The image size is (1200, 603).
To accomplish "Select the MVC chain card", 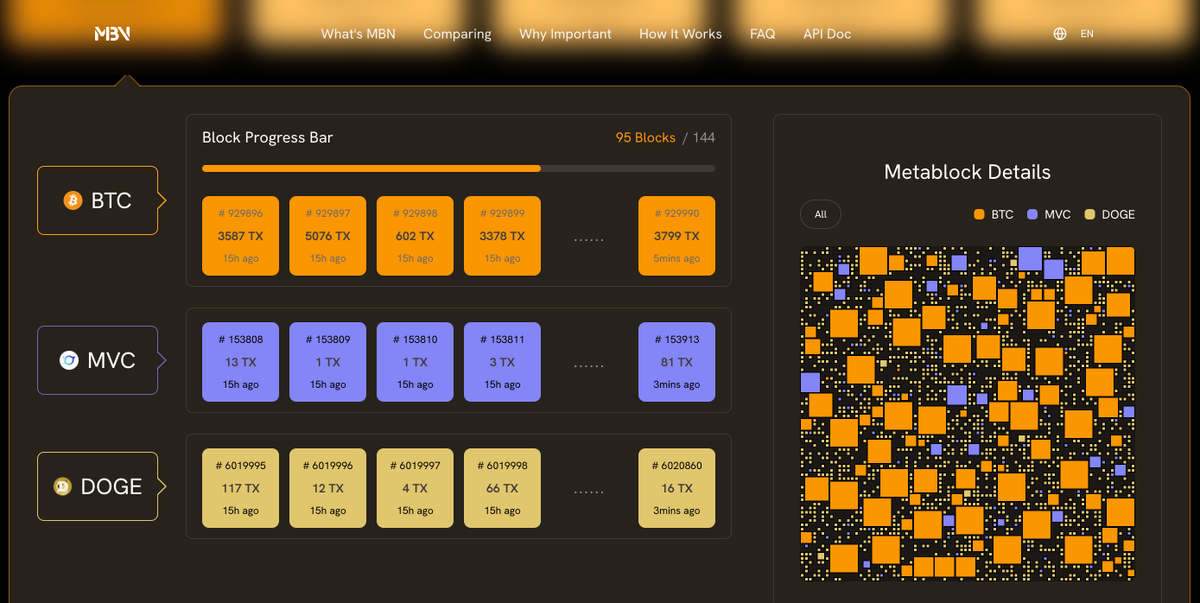I will click(98, 360).
